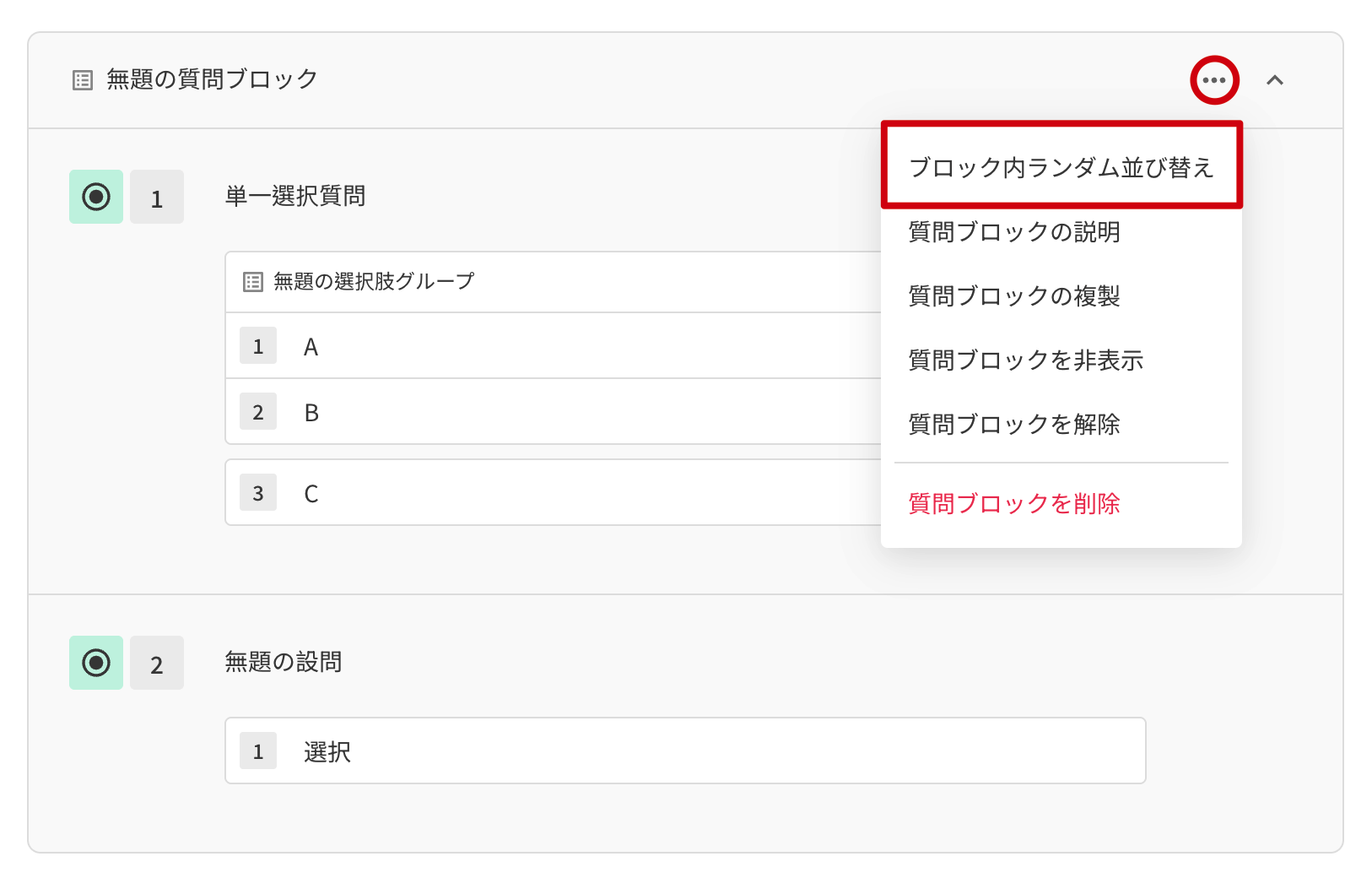Select choice row B
Viewport: 1372px width, 878px height.
554,412
